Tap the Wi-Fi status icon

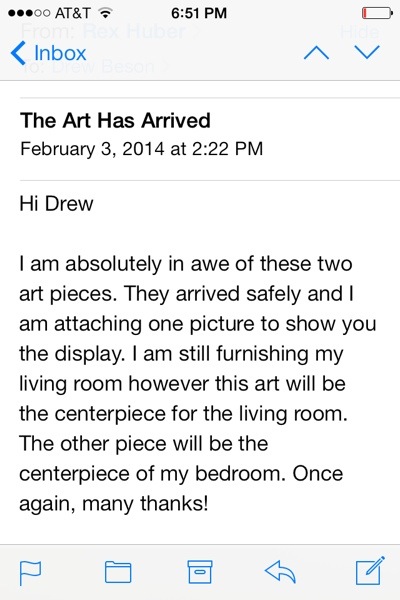click(104, 13)
